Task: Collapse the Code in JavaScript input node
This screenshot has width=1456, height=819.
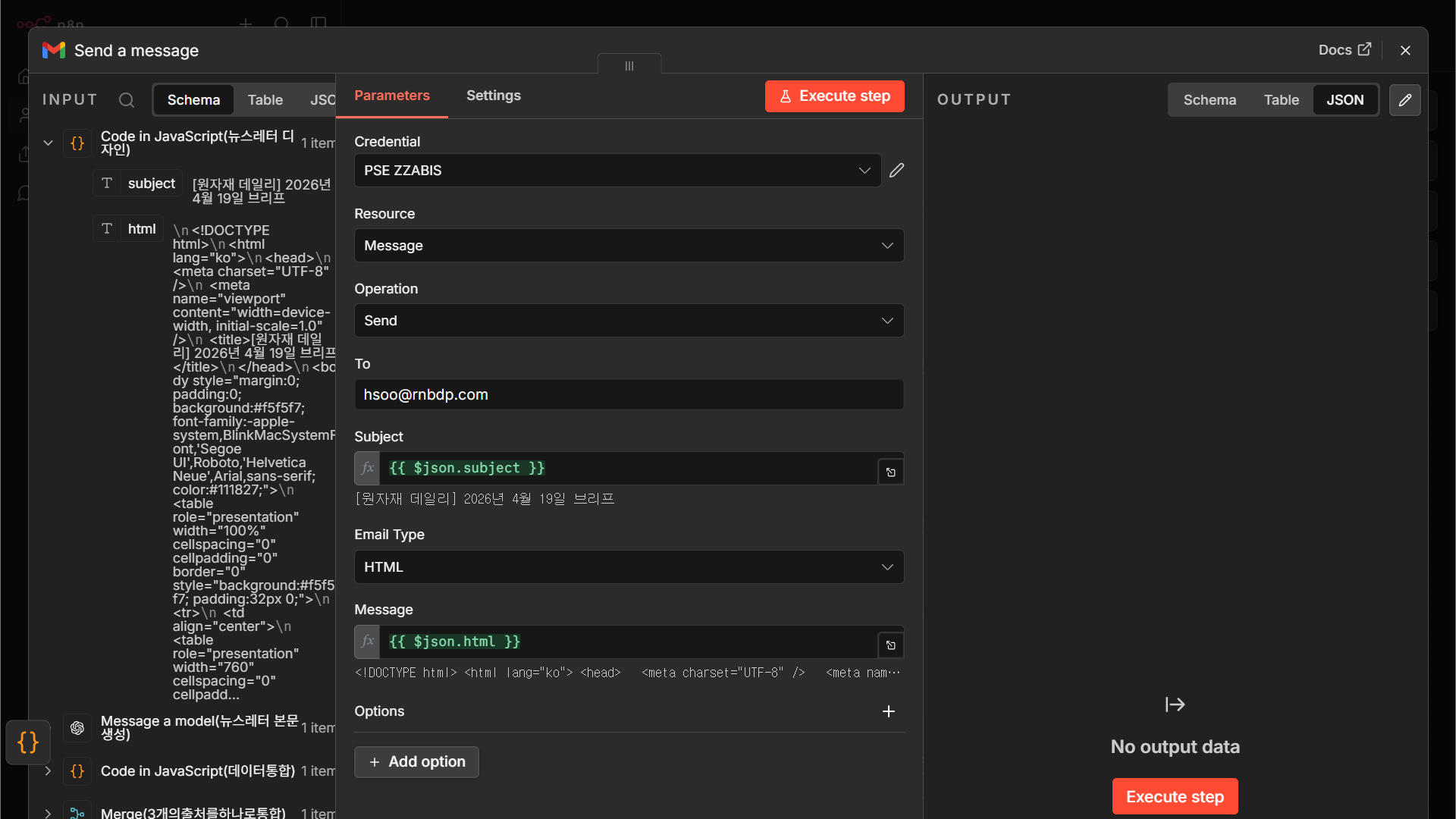Action: click(x=48, y=143)
